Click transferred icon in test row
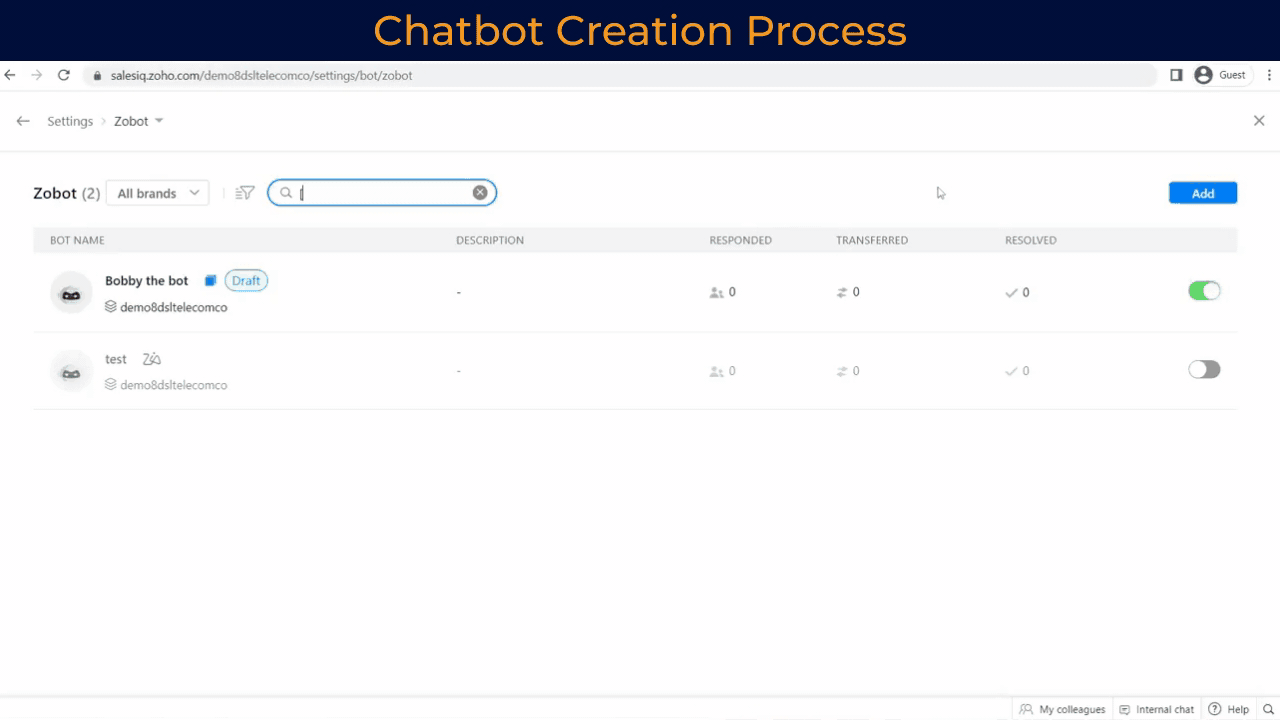The image size is (1280, 720). (842, 371)
